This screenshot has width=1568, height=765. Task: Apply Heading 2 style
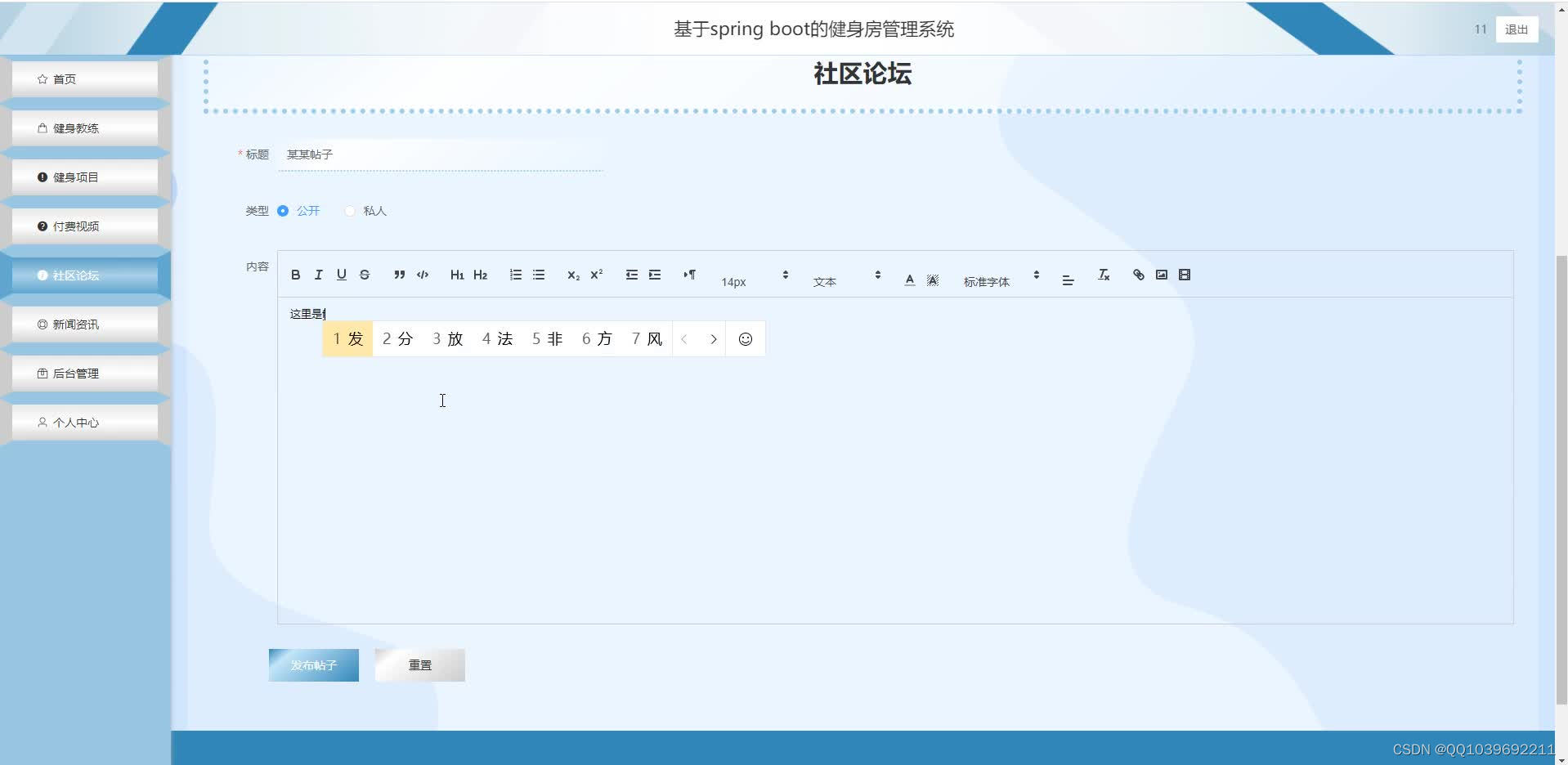pos(480,275)
